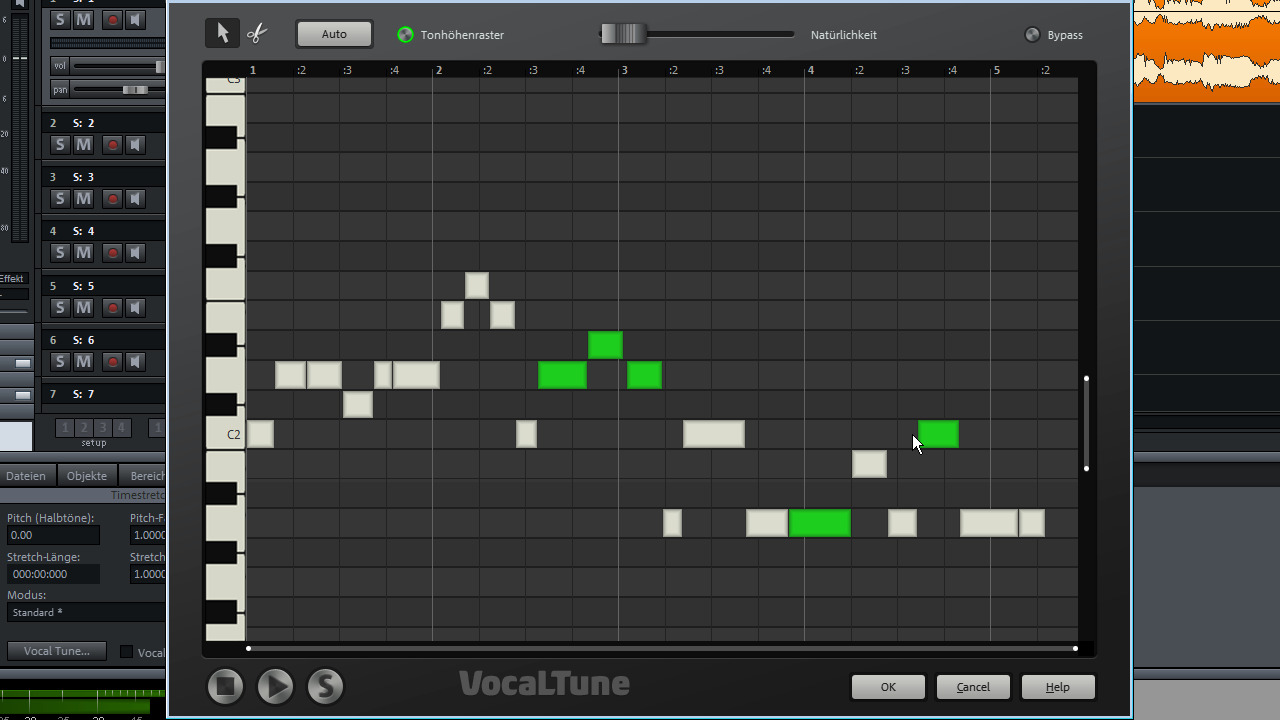
Task: Click the speaker monitor icon on track 6
Action: click(136, 362)
